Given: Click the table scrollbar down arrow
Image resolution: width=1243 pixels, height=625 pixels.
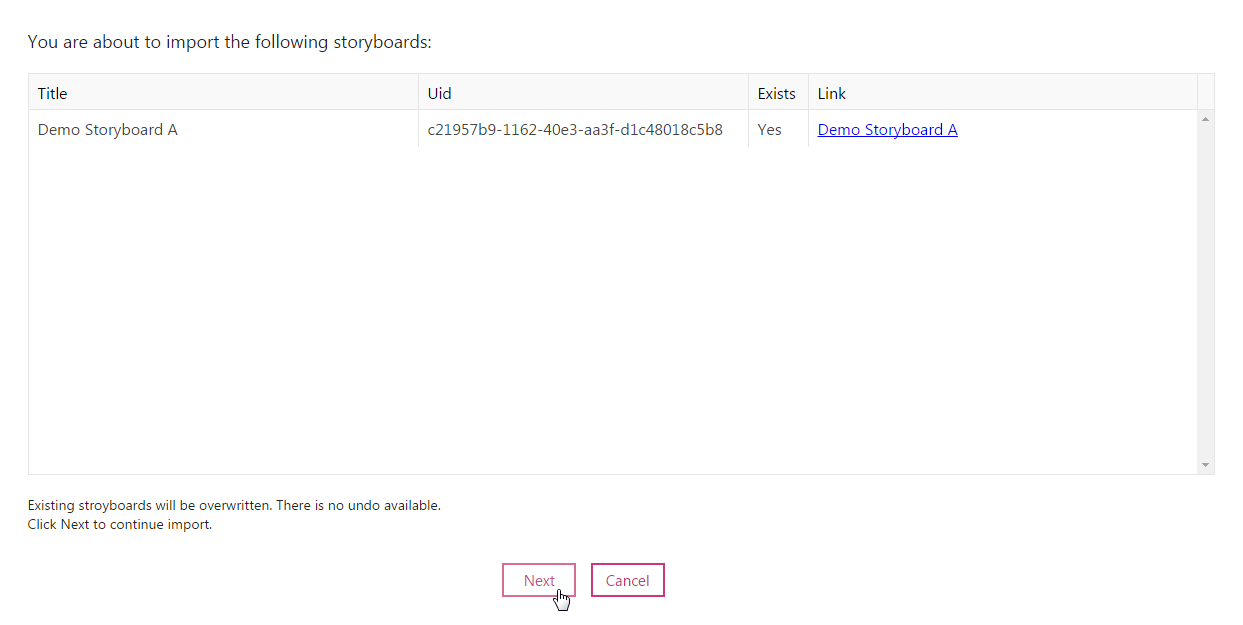Looking at the screenshot, I should coord(1206,465).
